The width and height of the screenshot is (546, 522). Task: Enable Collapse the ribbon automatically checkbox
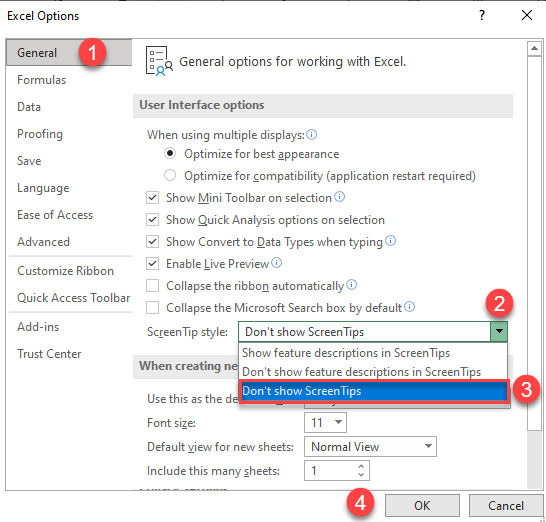point(153,286)
